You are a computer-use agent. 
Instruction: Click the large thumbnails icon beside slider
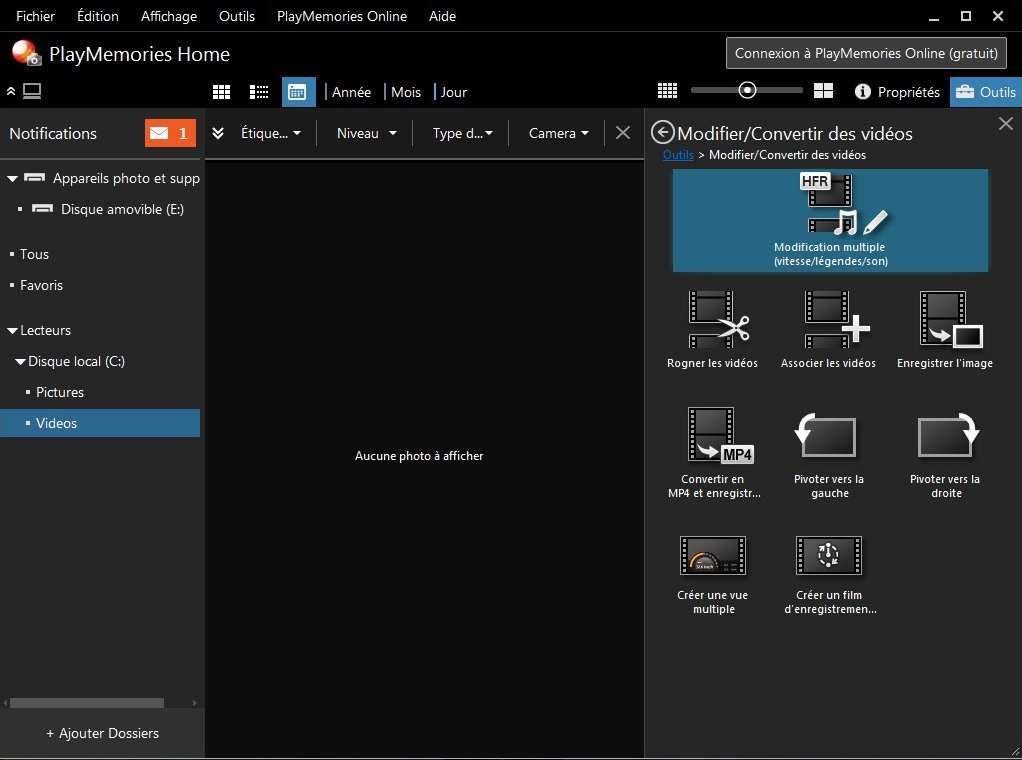tap(823, 91)
